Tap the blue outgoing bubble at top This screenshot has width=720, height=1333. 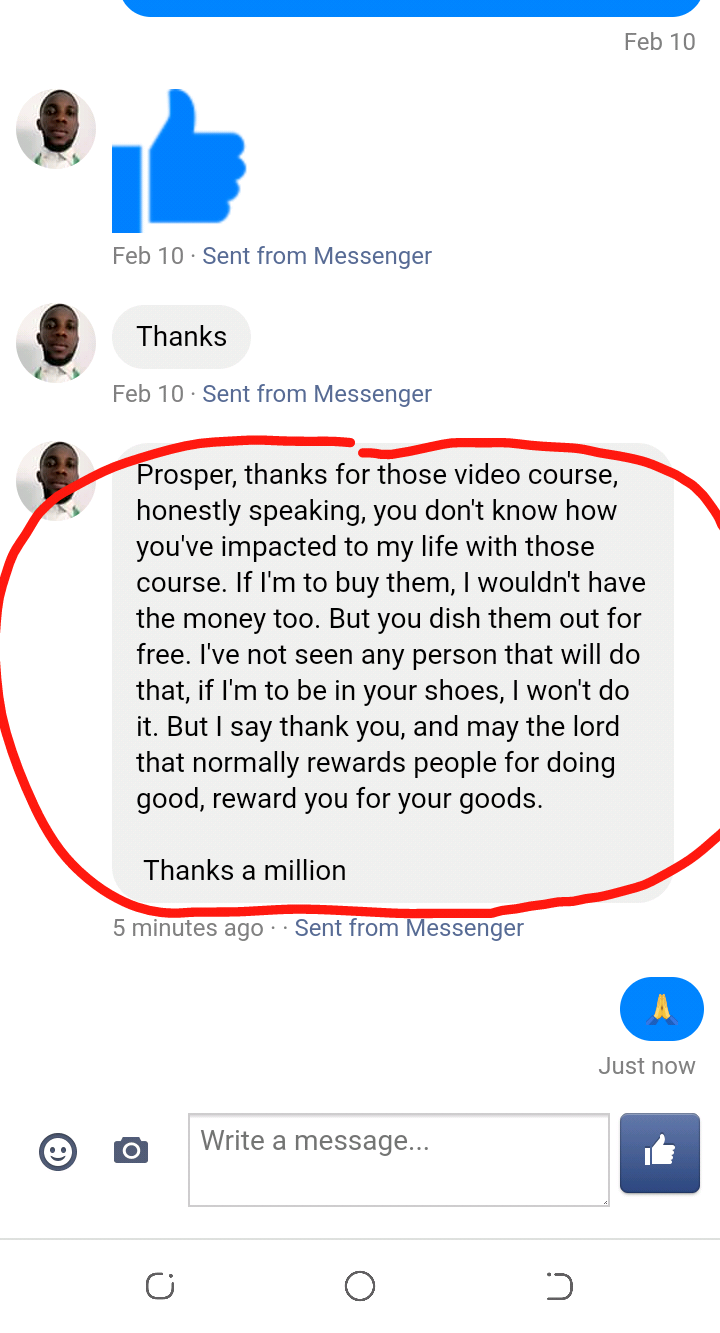coord(411,8)
